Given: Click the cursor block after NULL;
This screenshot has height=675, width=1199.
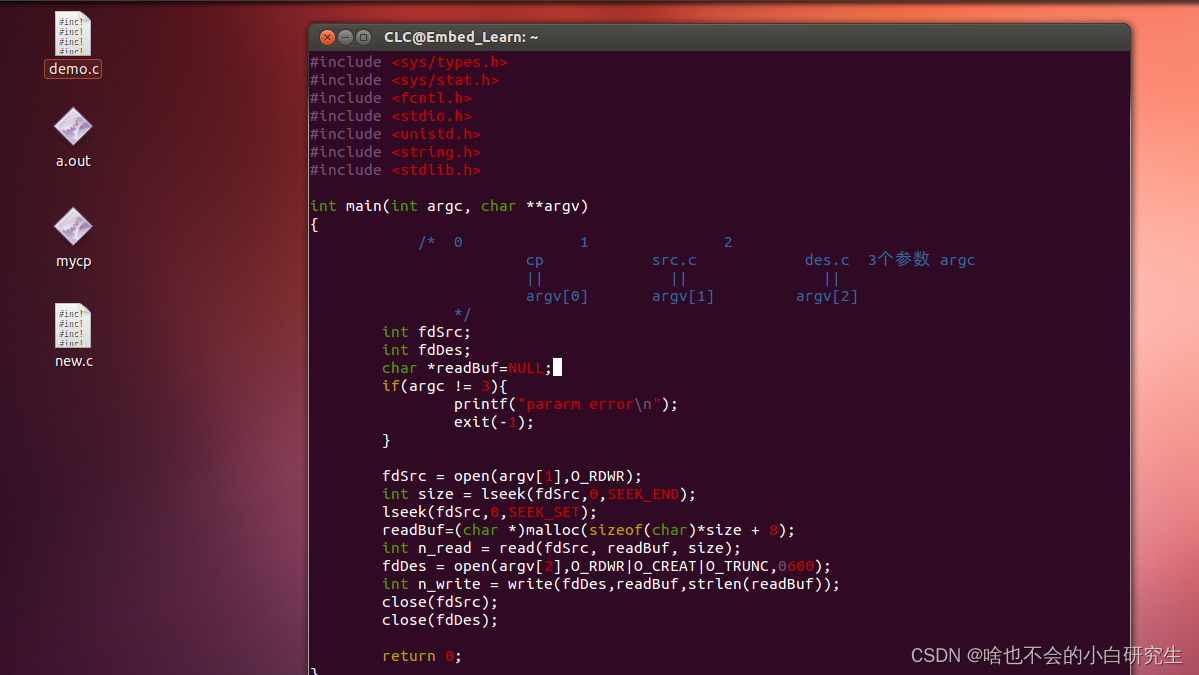Looking at the screenshot, I should click(x=558, y=367).
